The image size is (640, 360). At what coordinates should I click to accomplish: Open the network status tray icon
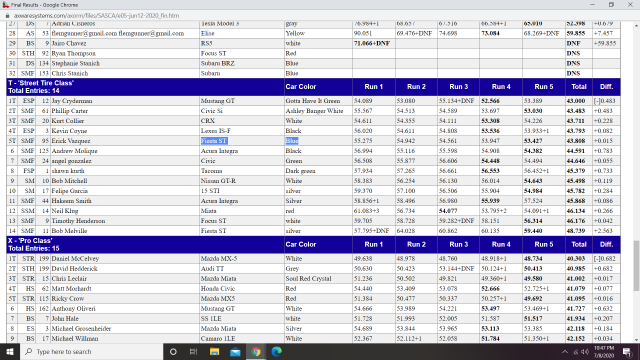[576, 351]
